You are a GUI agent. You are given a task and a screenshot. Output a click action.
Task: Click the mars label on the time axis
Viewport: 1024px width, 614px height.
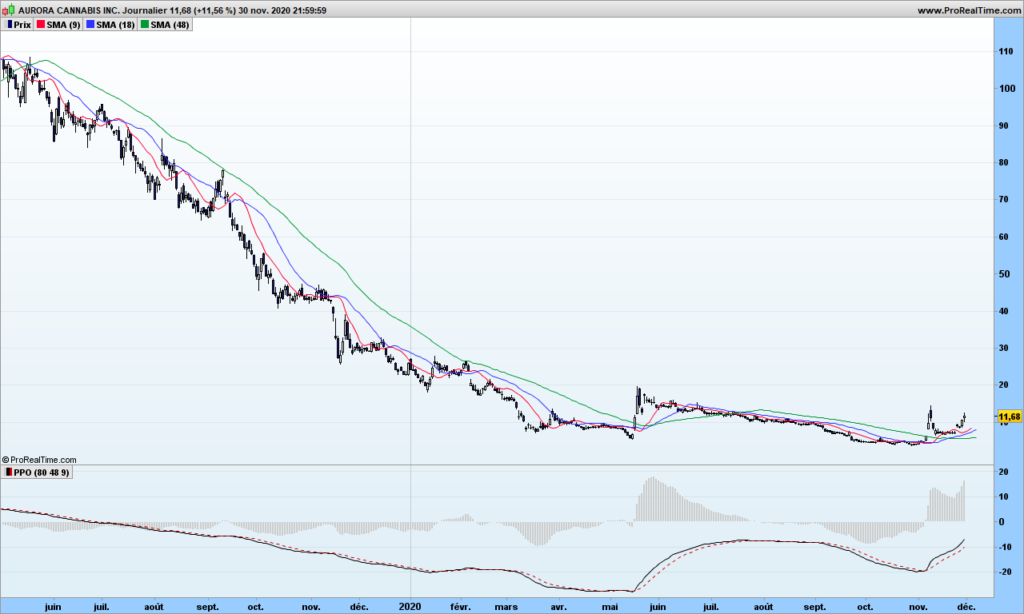coord(506,607)
